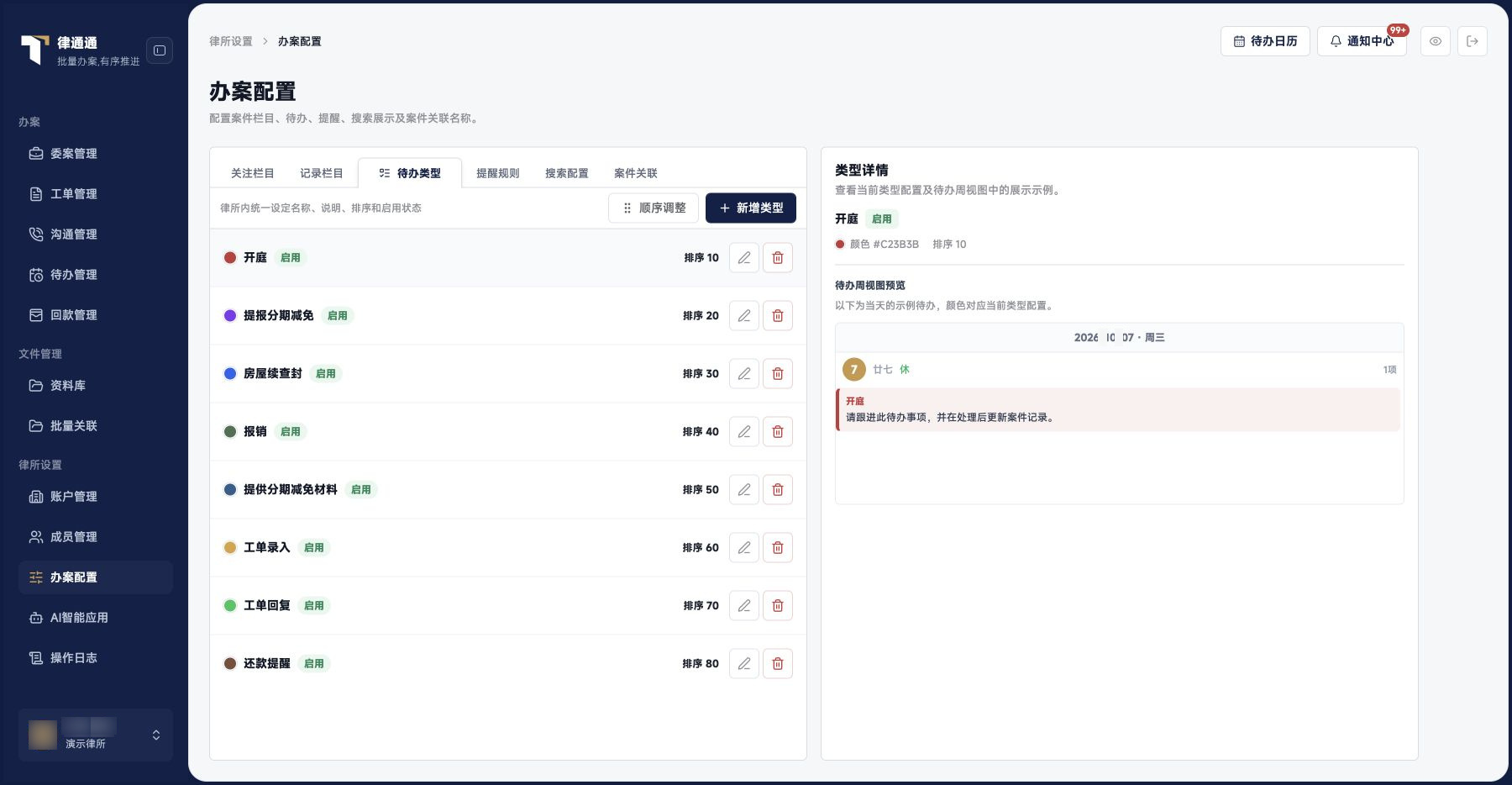Delete the 房屋续查封 type
Image resolution: width=1512 pixels, height=785 pixels.
[778, 374]
